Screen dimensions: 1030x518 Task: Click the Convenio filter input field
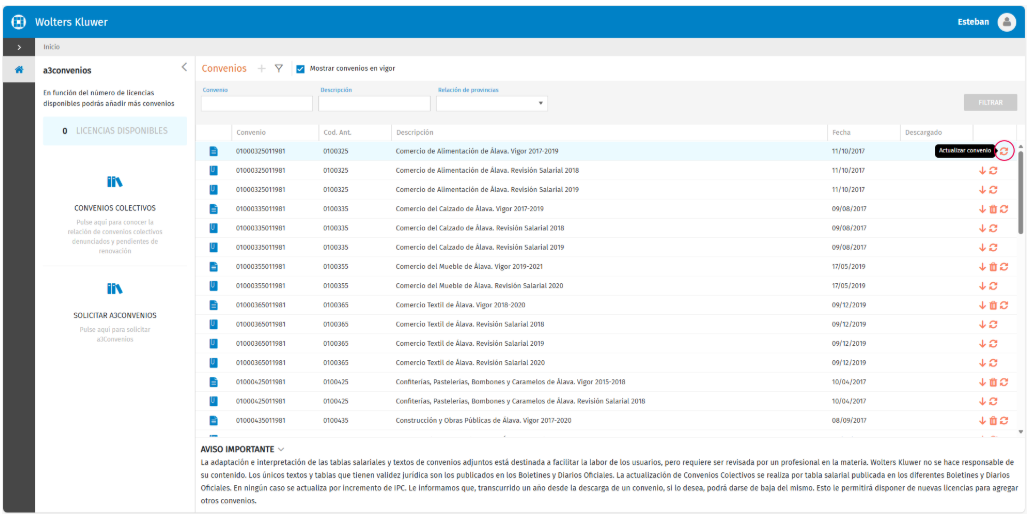(257, 104)
